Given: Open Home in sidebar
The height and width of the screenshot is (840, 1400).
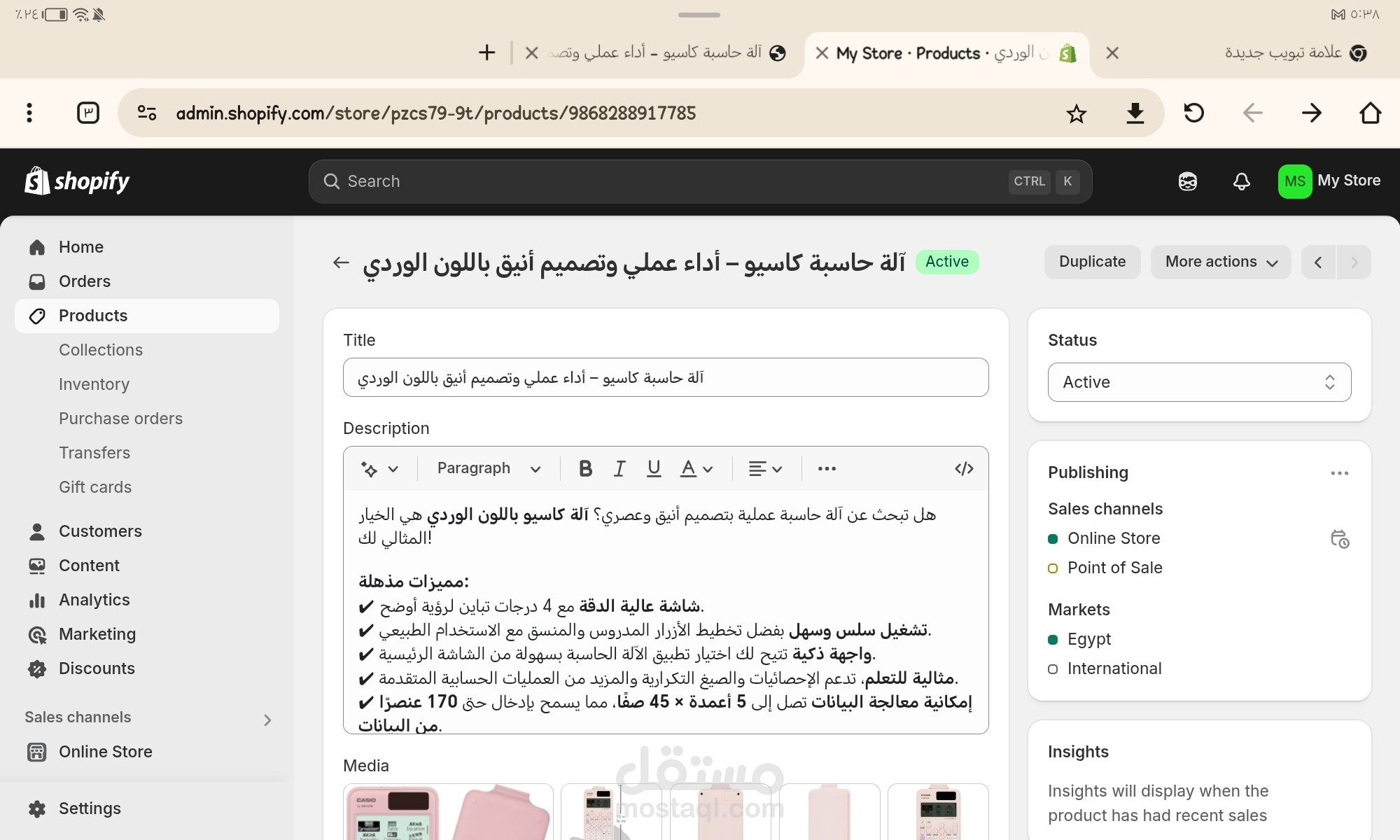Looking at the screenshot, I should click(x=147, y=247).
